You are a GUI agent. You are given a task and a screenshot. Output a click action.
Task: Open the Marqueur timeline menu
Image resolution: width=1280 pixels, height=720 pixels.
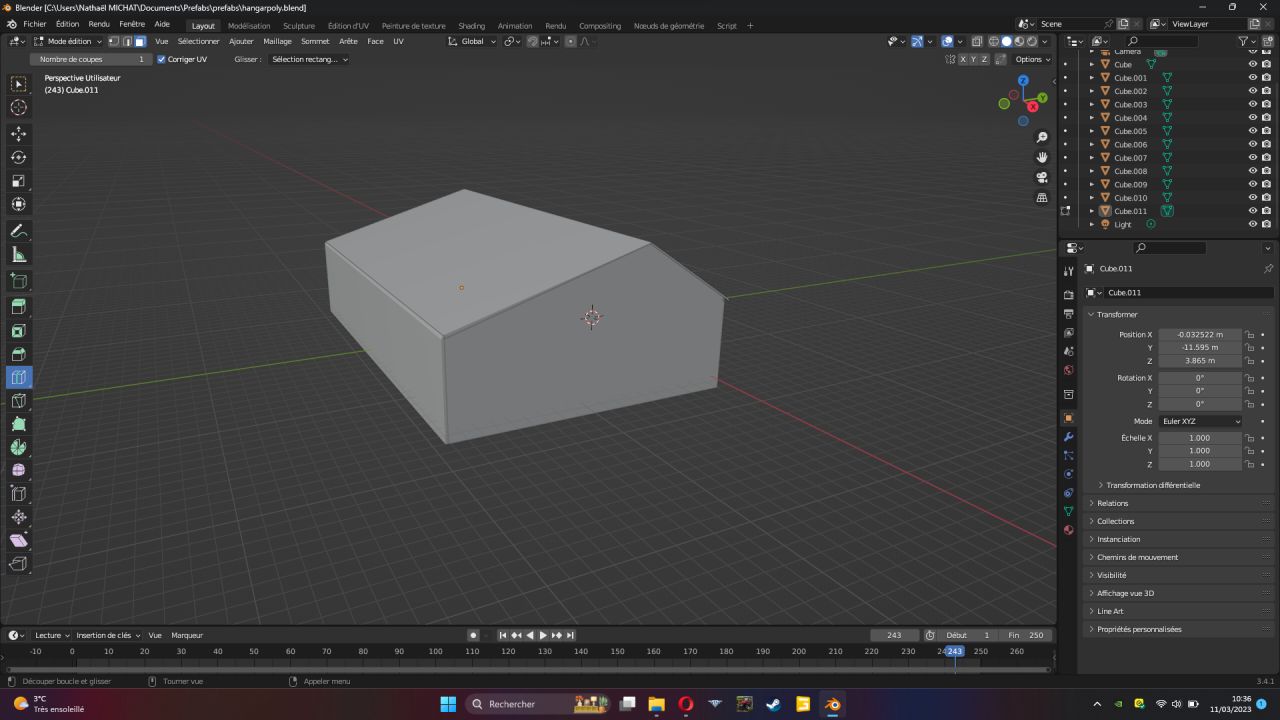(187, 635)
